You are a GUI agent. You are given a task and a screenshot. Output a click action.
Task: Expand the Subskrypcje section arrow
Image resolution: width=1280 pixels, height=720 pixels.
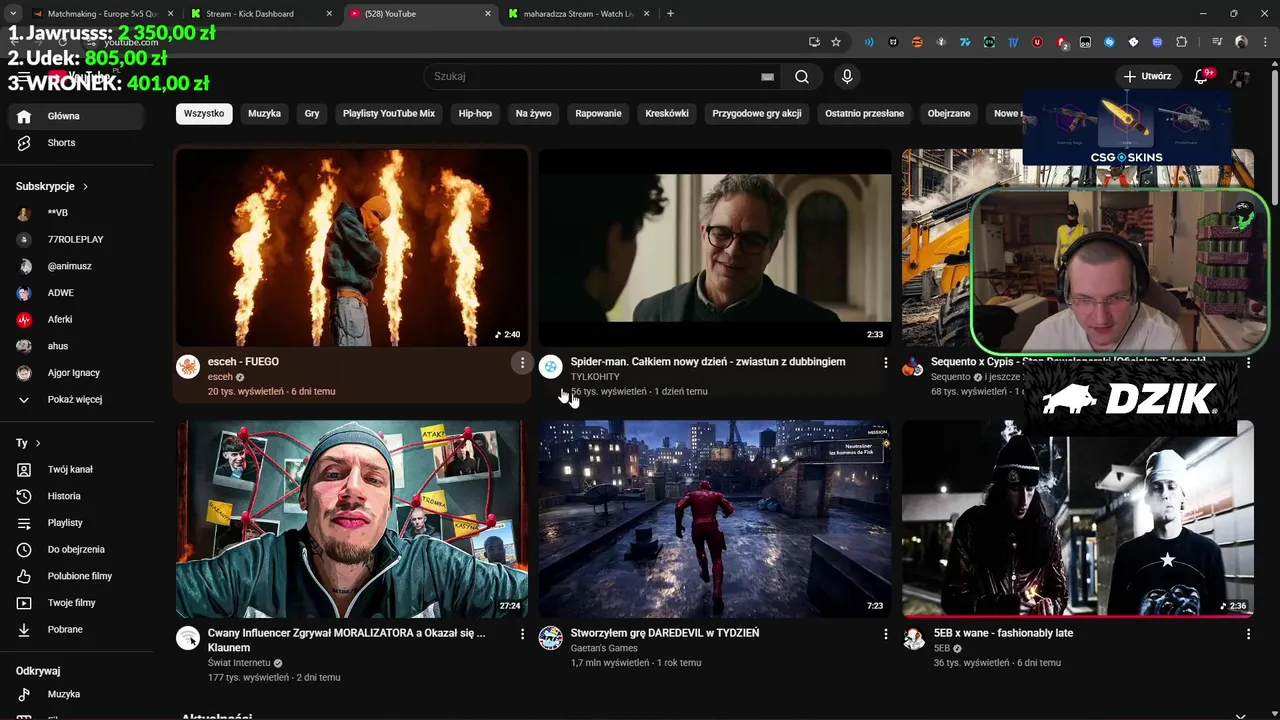(85, 186)
